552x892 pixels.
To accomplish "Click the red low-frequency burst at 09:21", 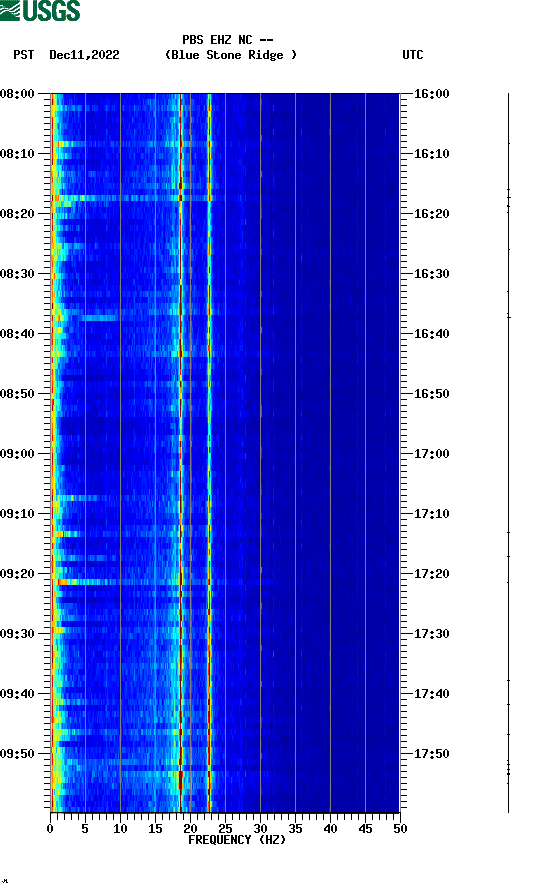I will point(68,582).
